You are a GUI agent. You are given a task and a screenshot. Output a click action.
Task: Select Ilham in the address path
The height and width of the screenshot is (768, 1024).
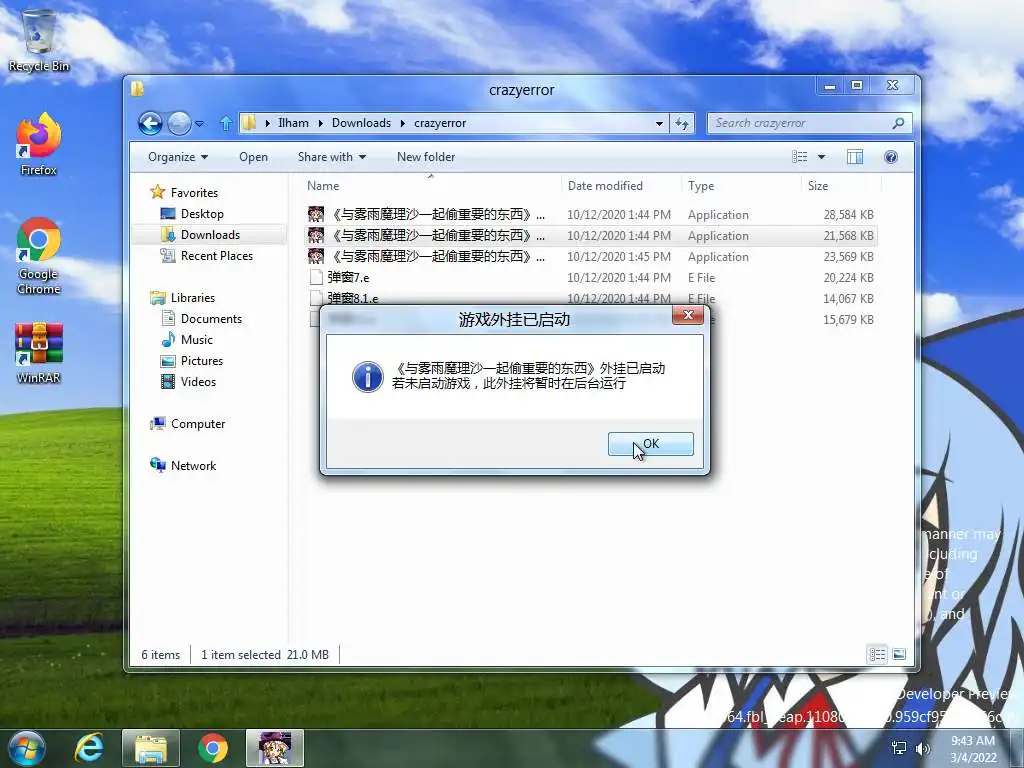click(x=293, y=123)
